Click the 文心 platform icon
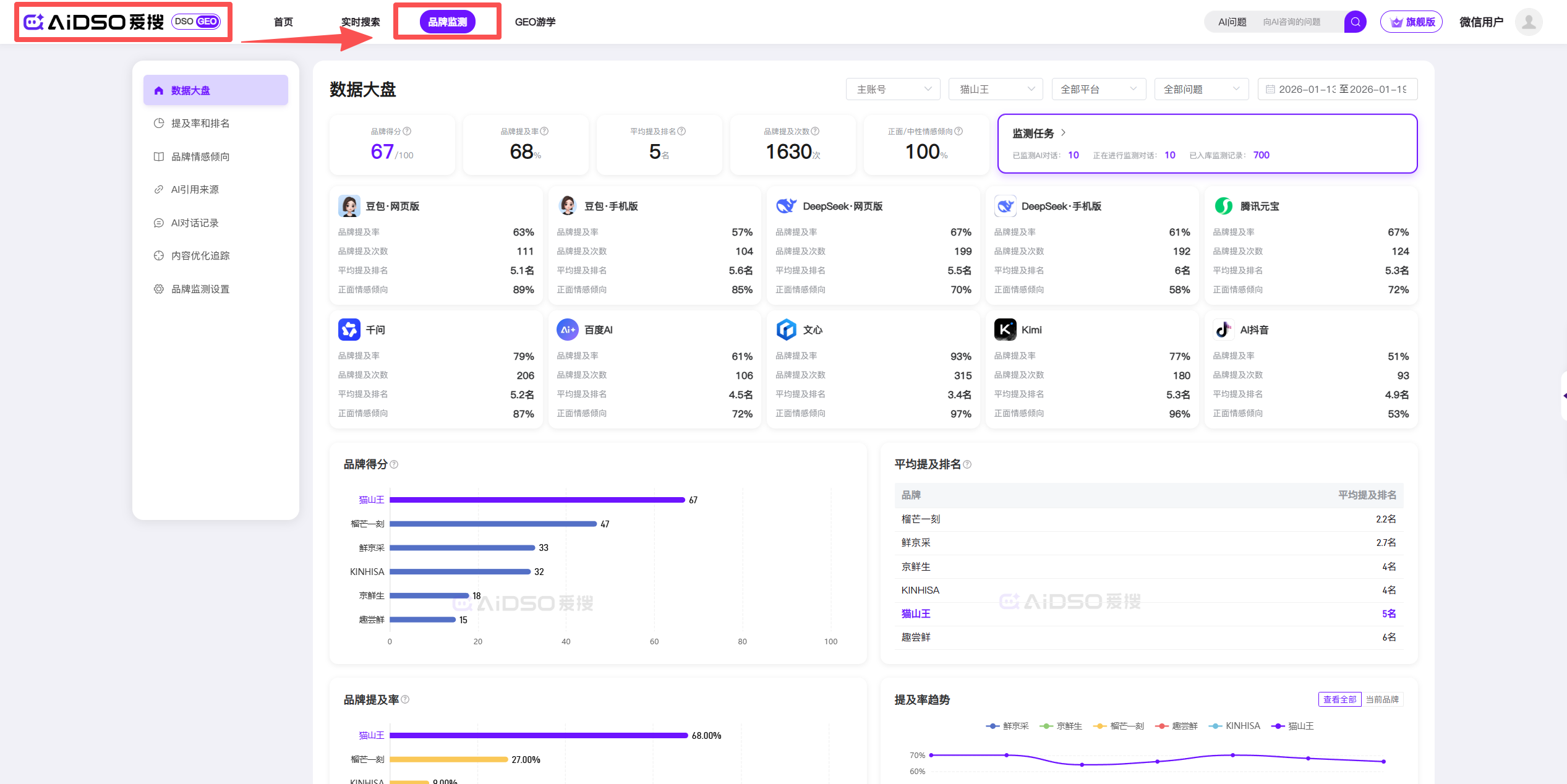This screenshot has width=1567, height=784. (x=786, y=330)
